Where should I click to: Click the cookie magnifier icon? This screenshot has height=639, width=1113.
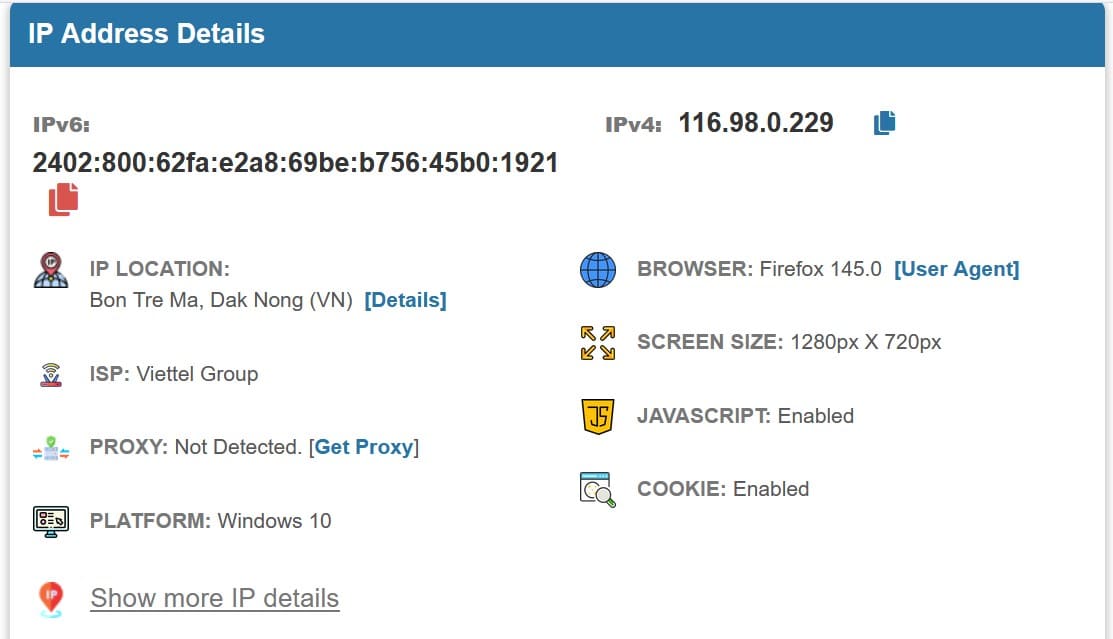point(598,489)
